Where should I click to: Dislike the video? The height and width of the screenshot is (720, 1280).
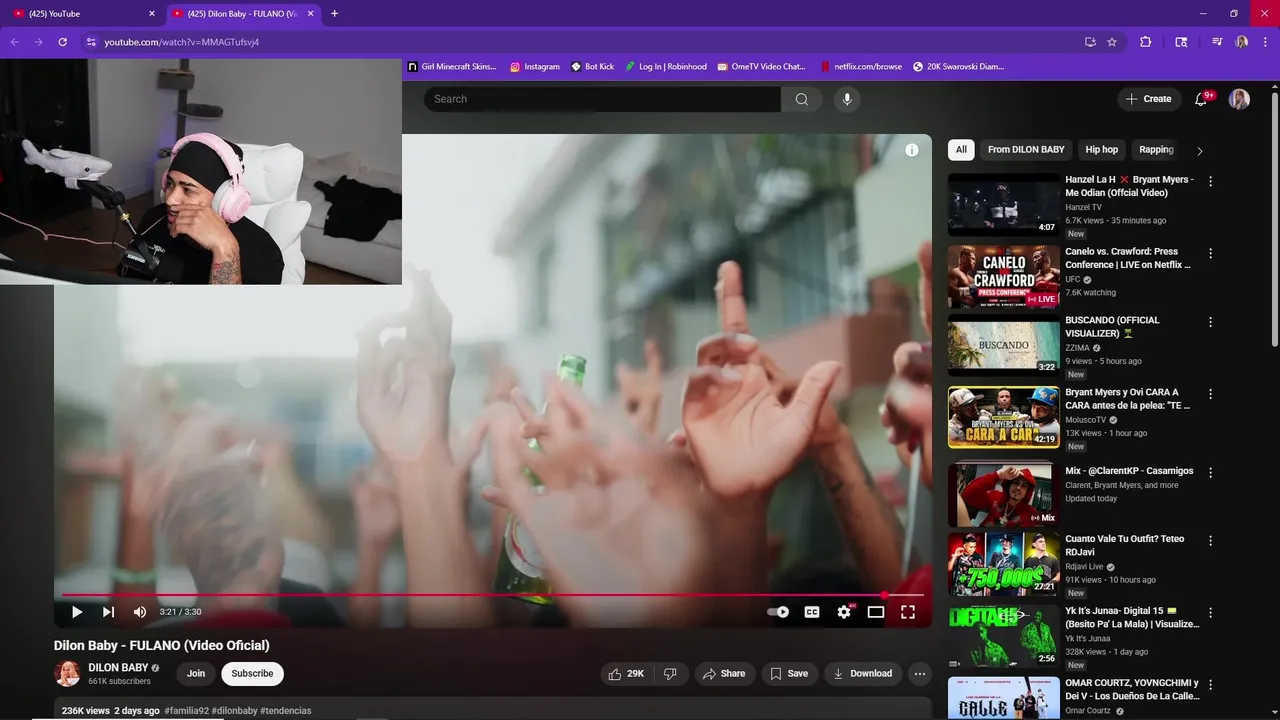670,674
